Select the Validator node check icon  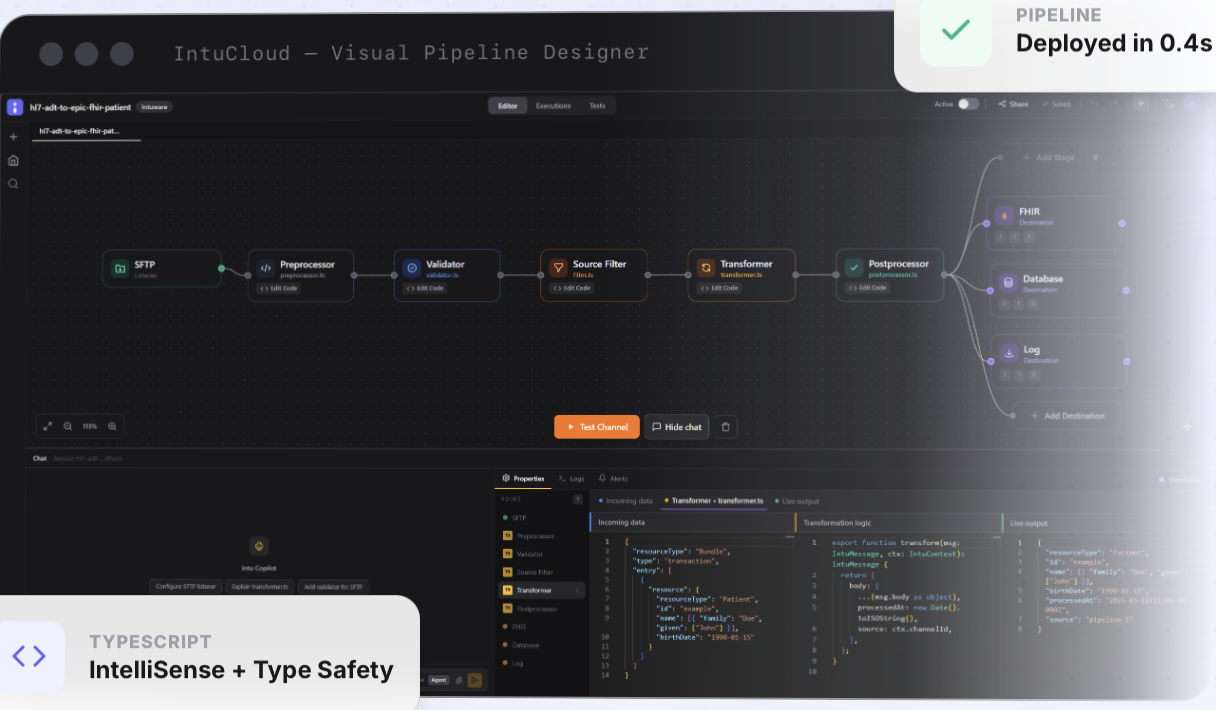[412, 268]
